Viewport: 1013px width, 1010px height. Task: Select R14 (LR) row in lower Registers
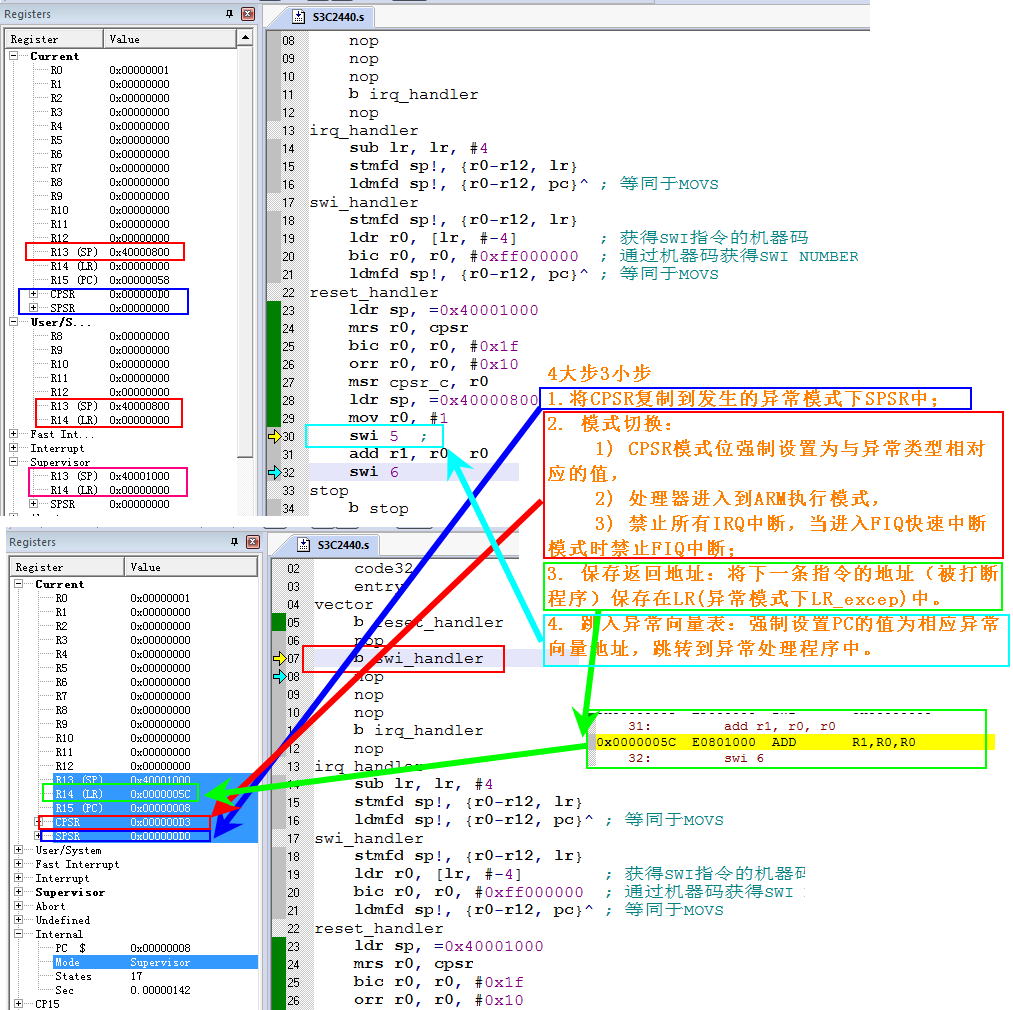155,794
